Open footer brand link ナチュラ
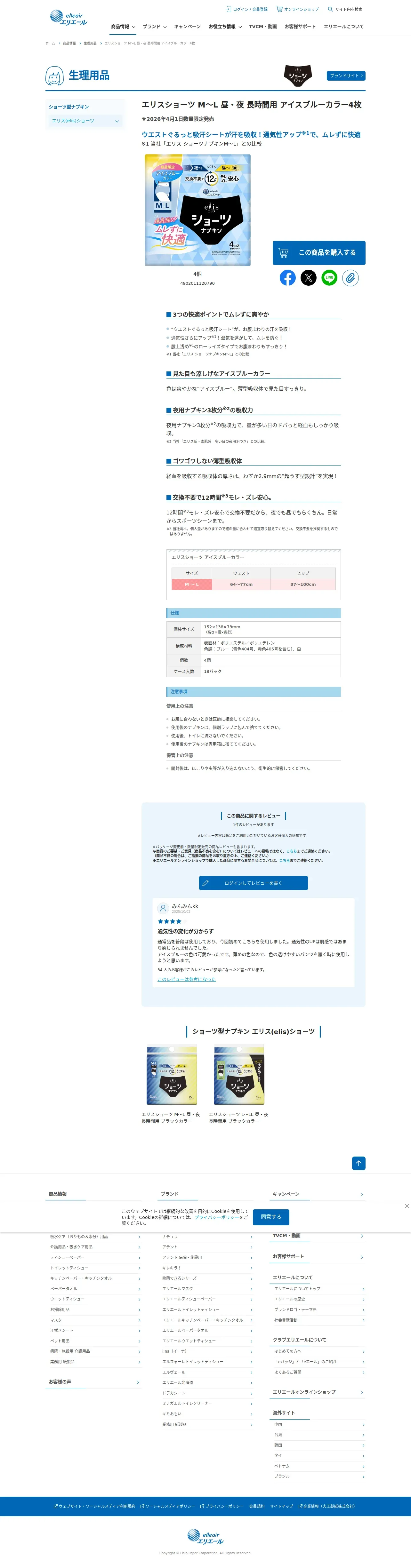The height and width of the screenshot is (1568, 411). pyautogui.click(x=170, y=1237)
